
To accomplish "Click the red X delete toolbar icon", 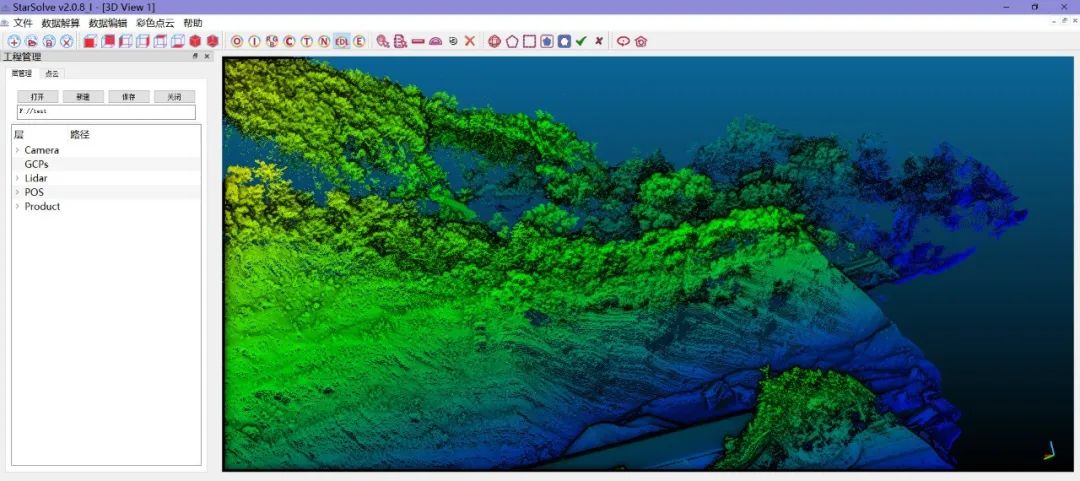I will click(x=470, y=41).
